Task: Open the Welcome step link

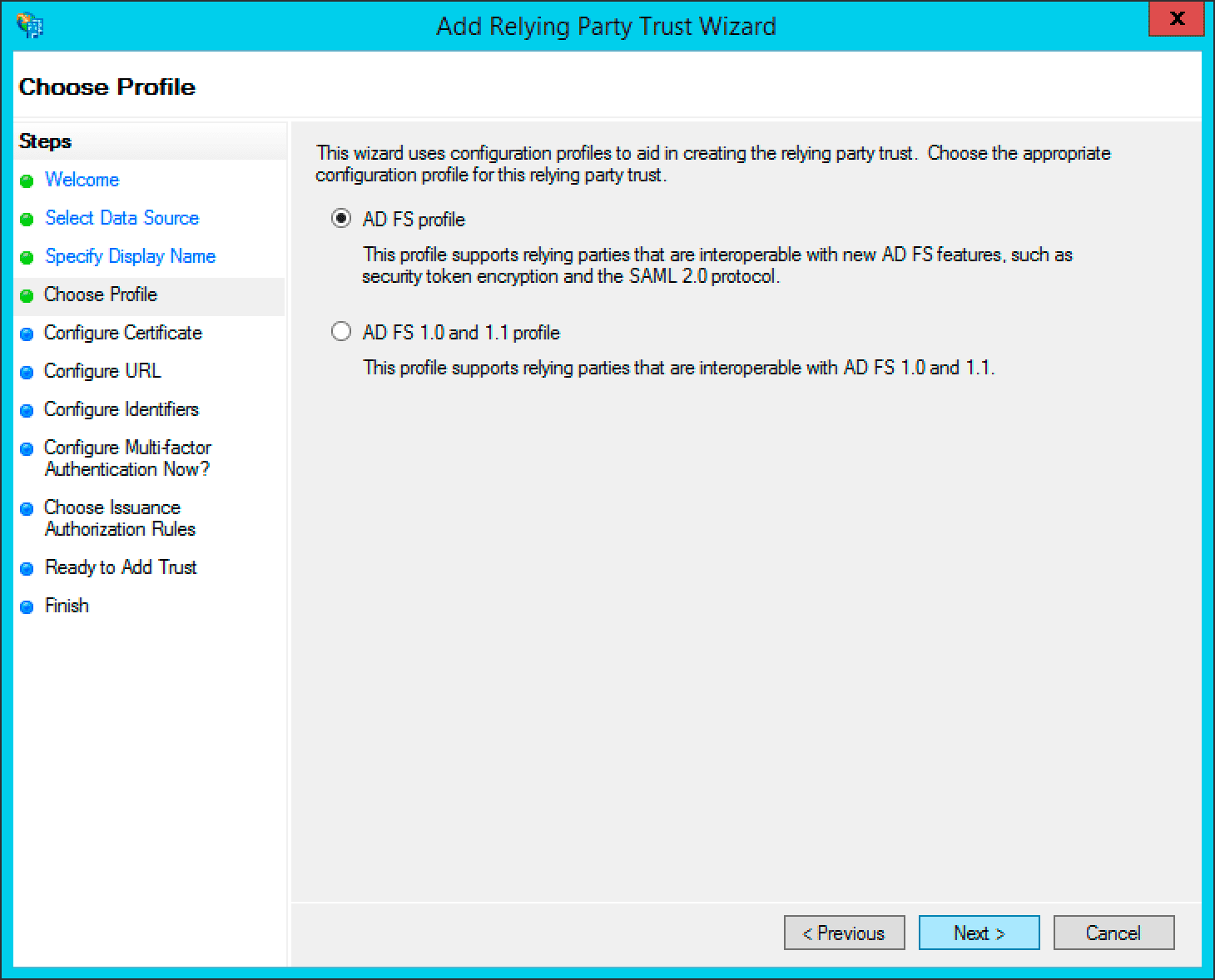Action: pyautogui.click(x=82, y=180)
